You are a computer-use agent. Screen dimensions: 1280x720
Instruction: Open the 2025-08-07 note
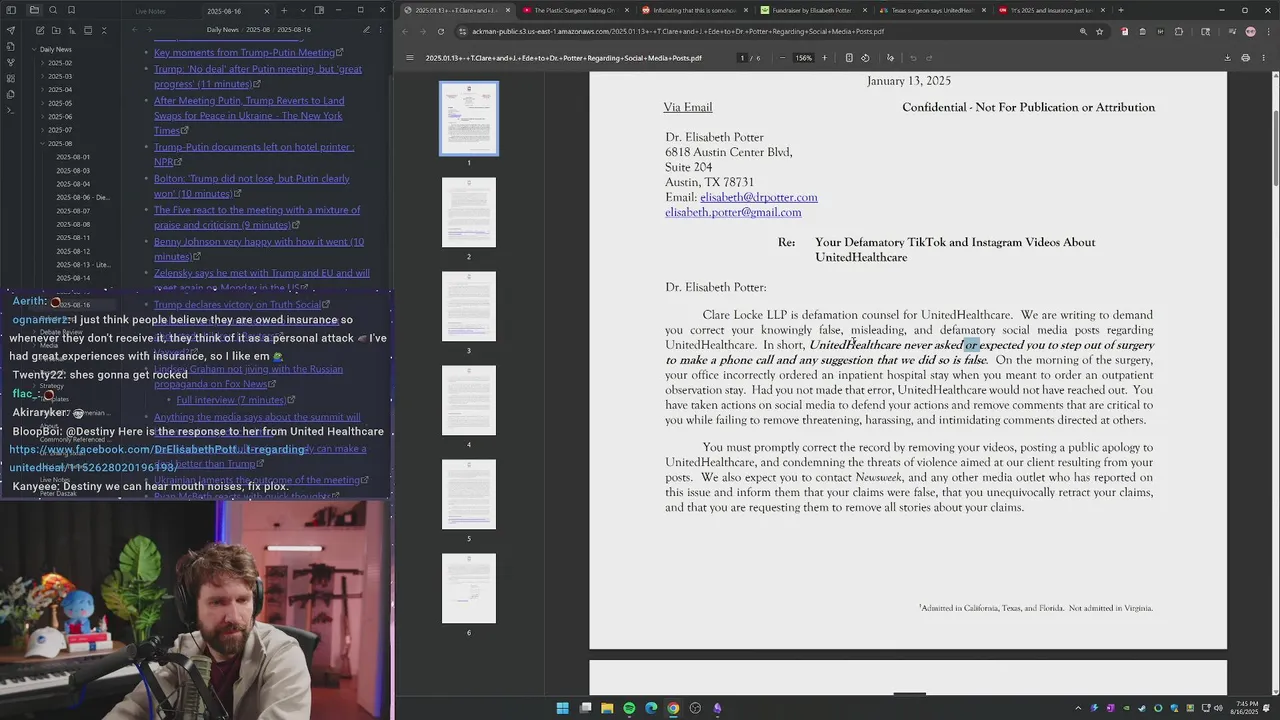(73, 211)
